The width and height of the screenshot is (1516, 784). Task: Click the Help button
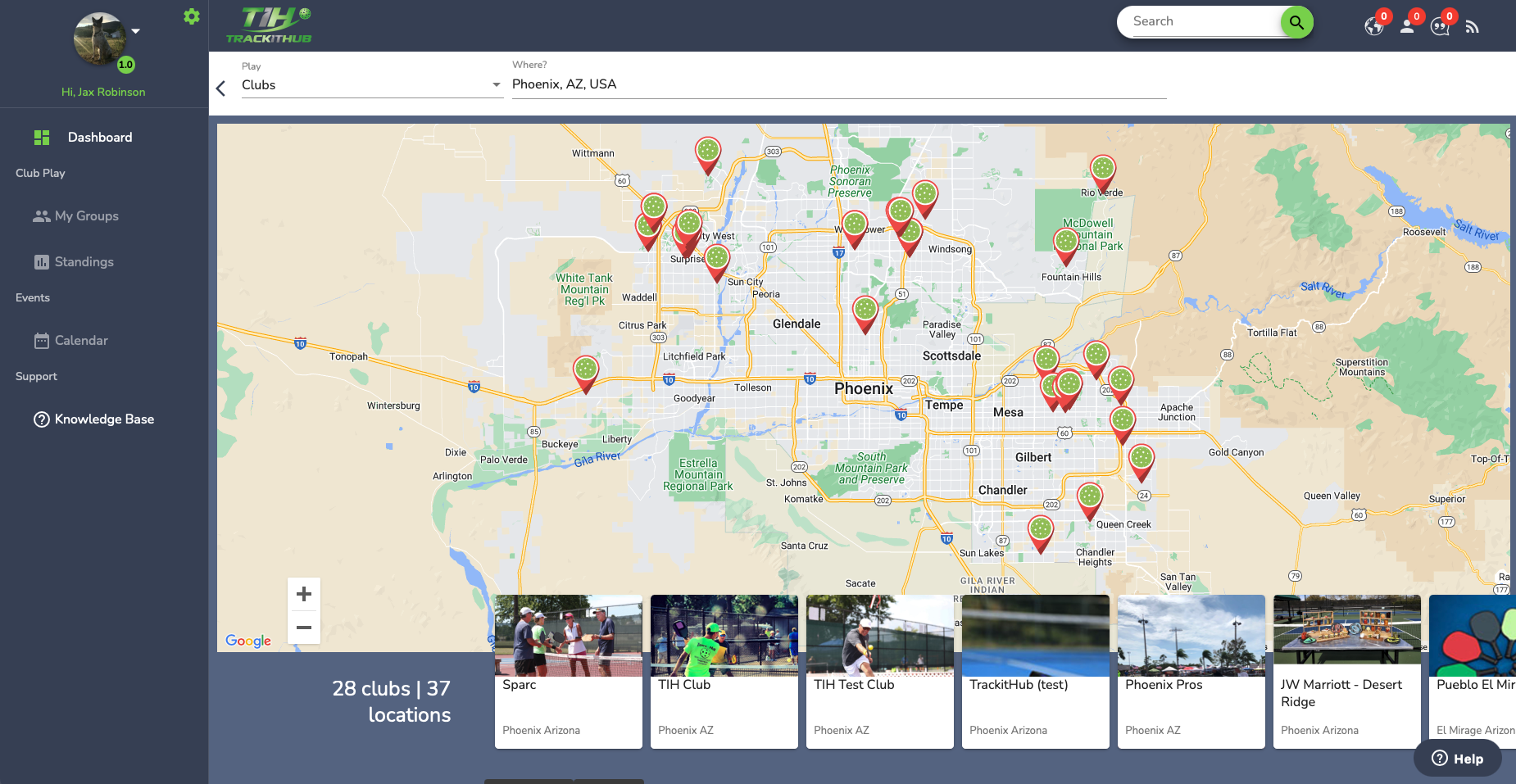[1456, 759]
